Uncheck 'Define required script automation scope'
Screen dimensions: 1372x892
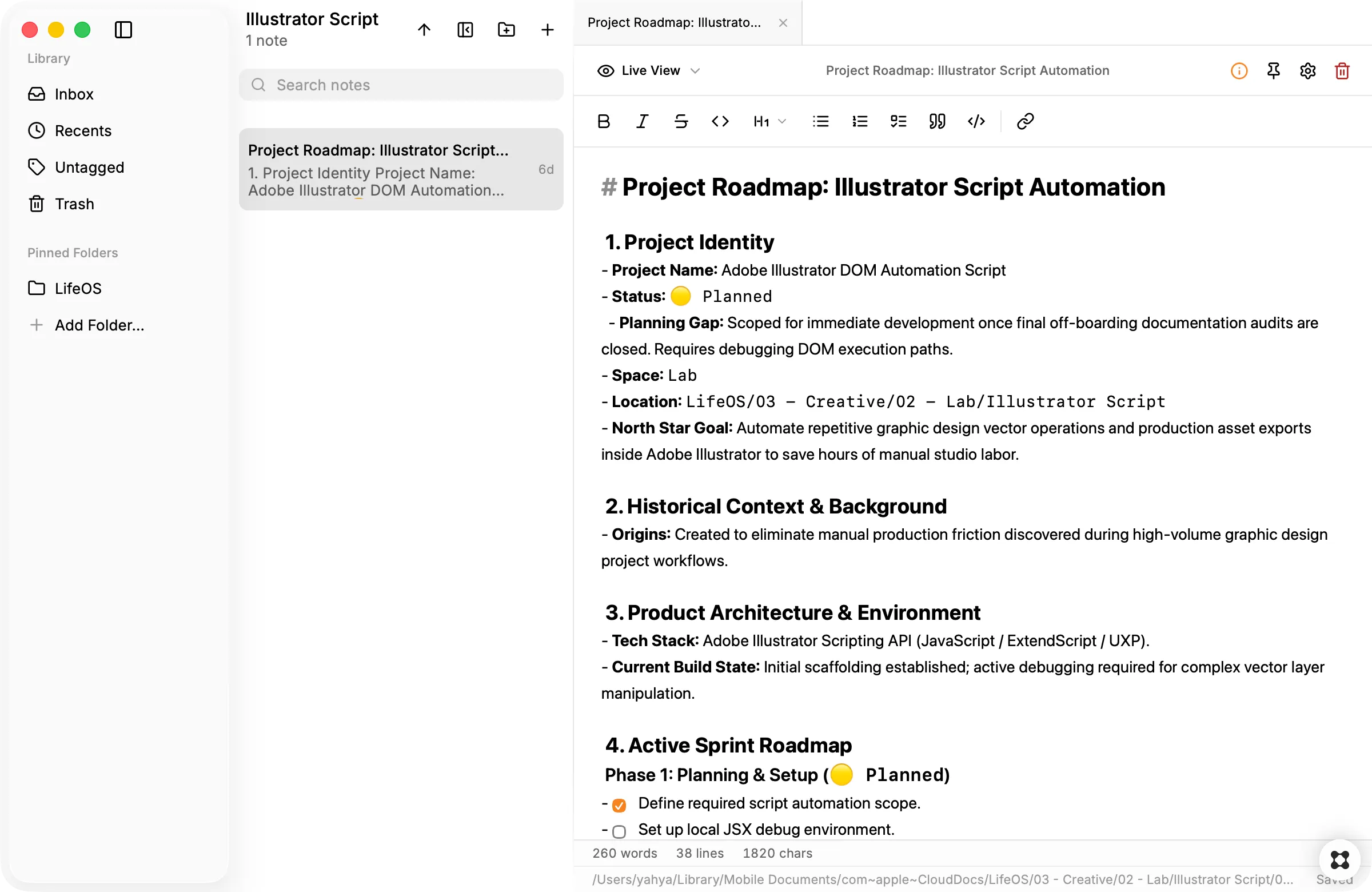point(619,805)
